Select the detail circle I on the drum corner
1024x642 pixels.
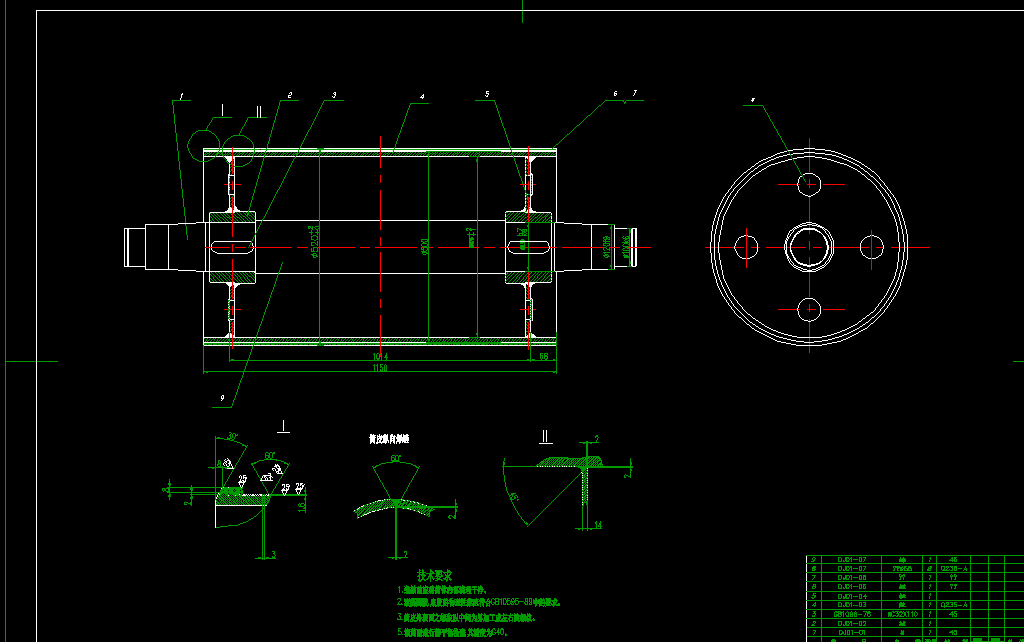[204, 146]
